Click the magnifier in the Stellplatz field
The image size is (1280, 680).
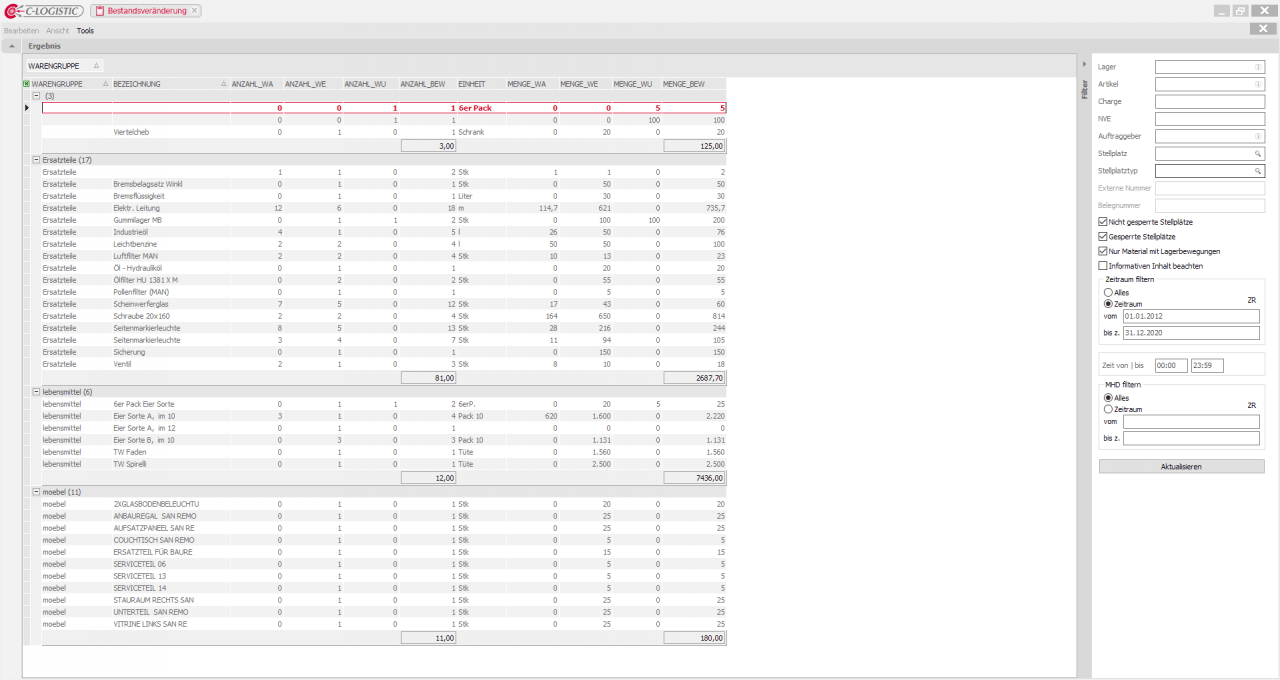click(x=1259, y=154)
